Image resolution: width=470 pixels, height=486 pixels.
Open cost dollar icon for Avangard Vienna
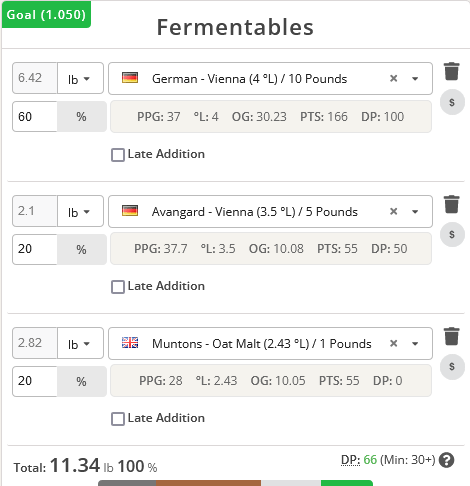coord(452,234)
